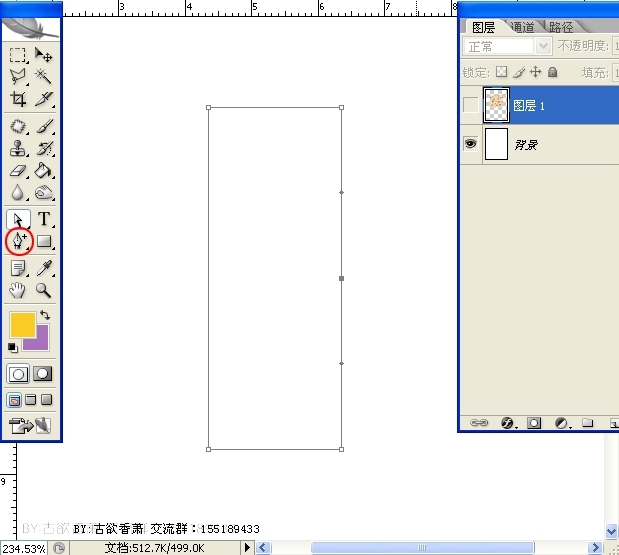Image resolution: width=619 pixels, height=555 pixels.
Task: Swap foreground and background colors
Action: pyautogui.click(x=45, y=315)
